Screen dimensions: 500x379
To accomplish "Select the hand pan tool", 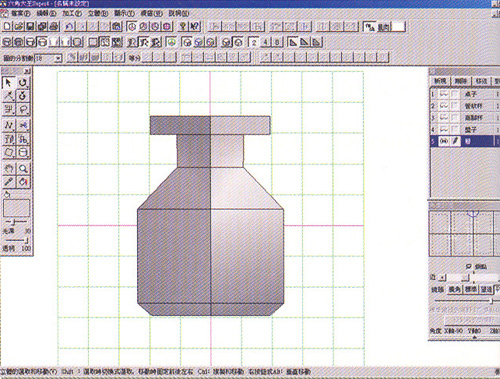I will (x=9, y=169).
